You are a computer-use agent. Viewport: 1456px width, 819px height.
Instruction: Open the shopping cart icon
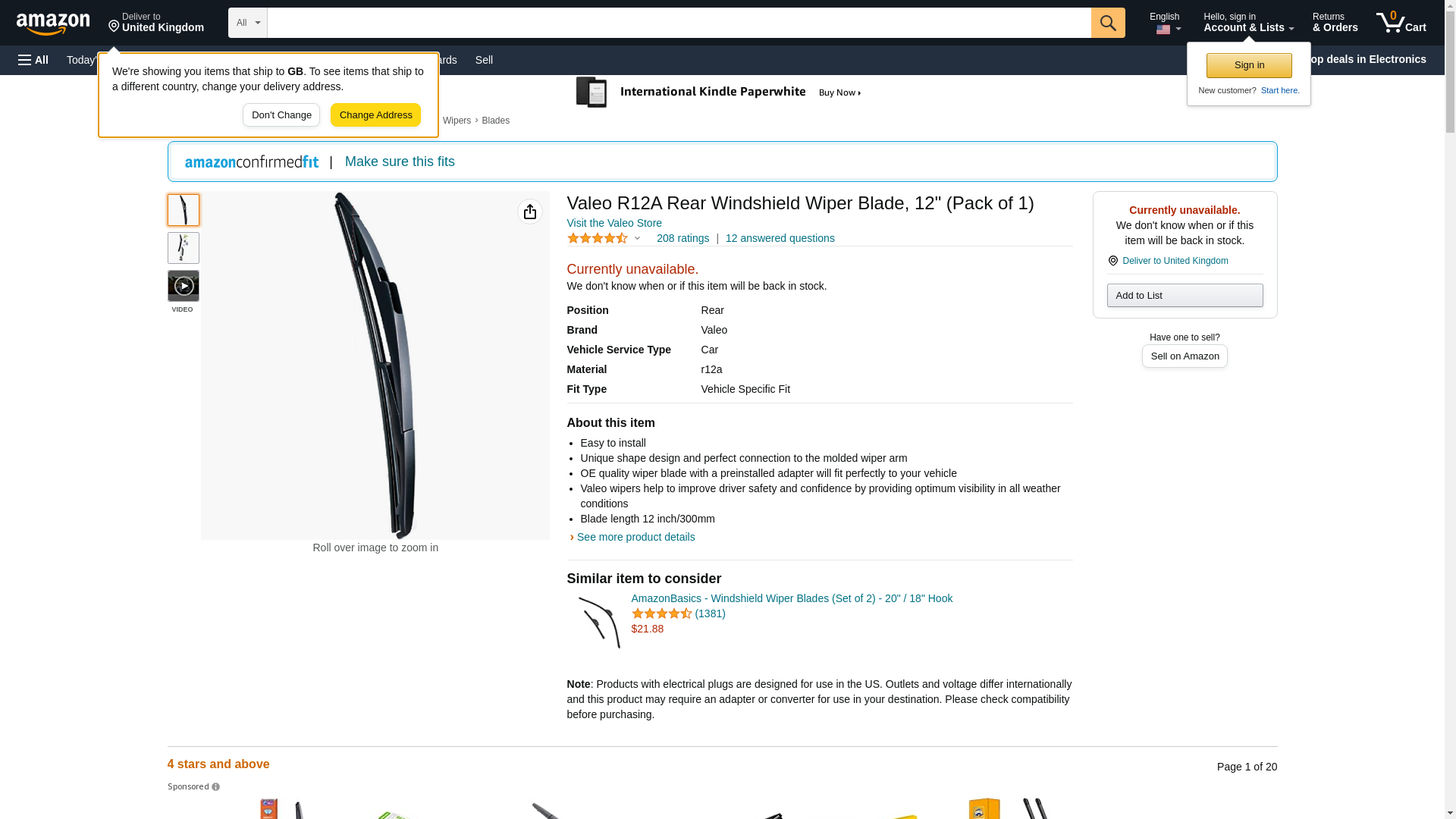click(x=1401, y=22)
